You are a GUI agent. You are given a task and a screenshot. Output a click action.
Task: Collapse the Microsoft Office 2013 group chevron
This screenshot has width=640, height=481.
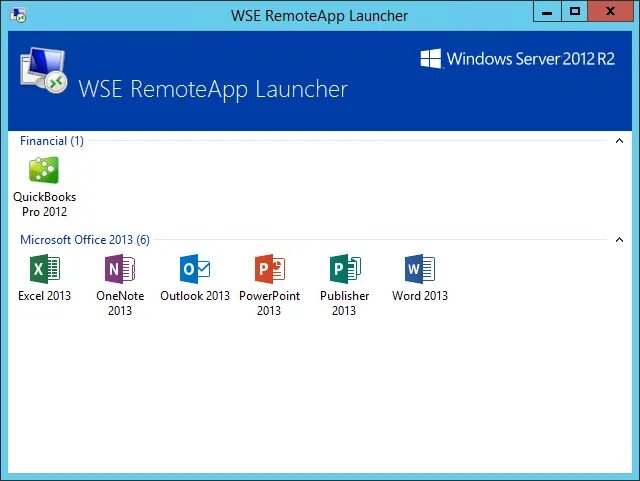coord(619,240)
